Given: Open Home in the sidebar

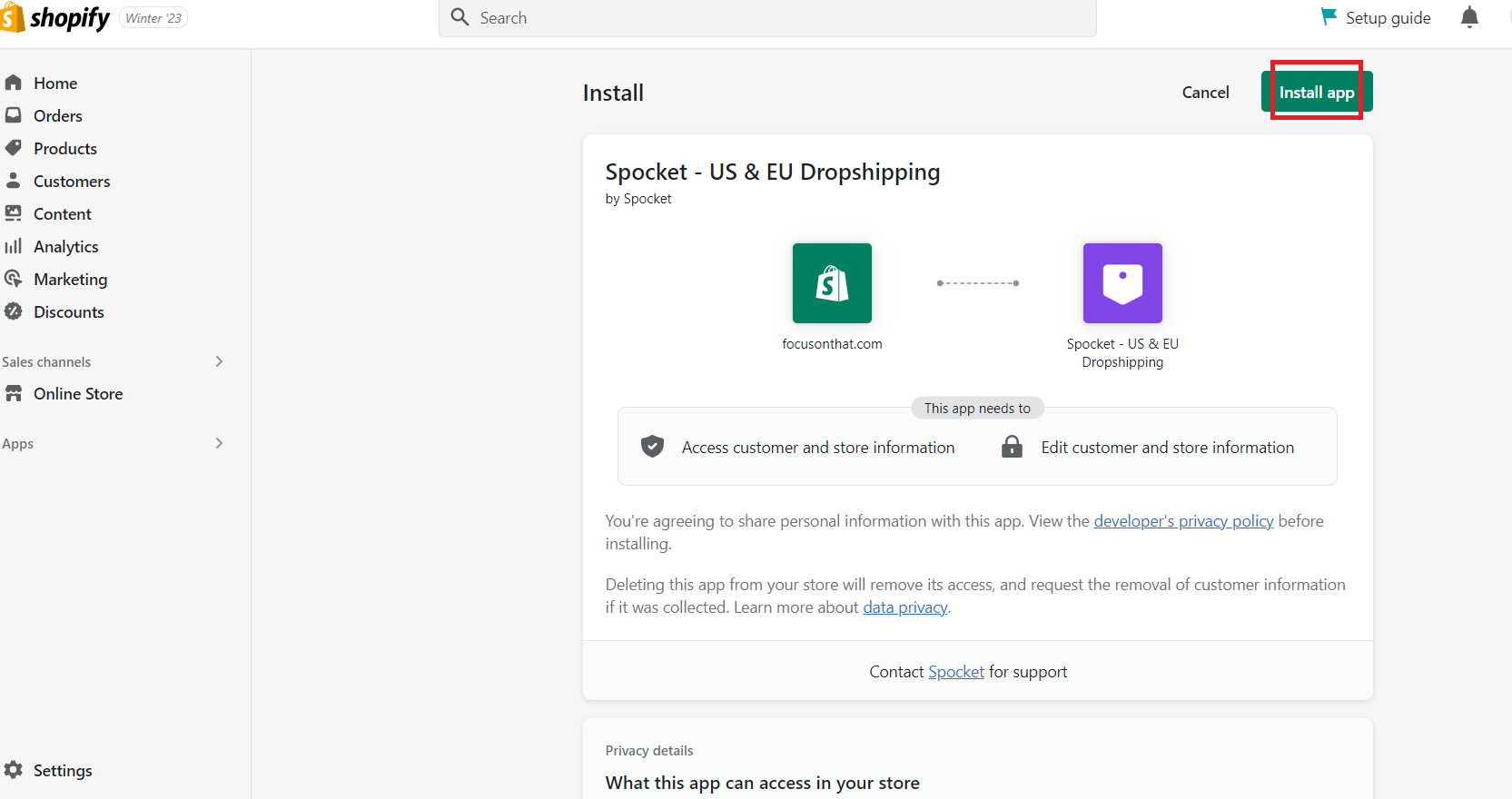Looking at the screenshot, I should [55, 83].
